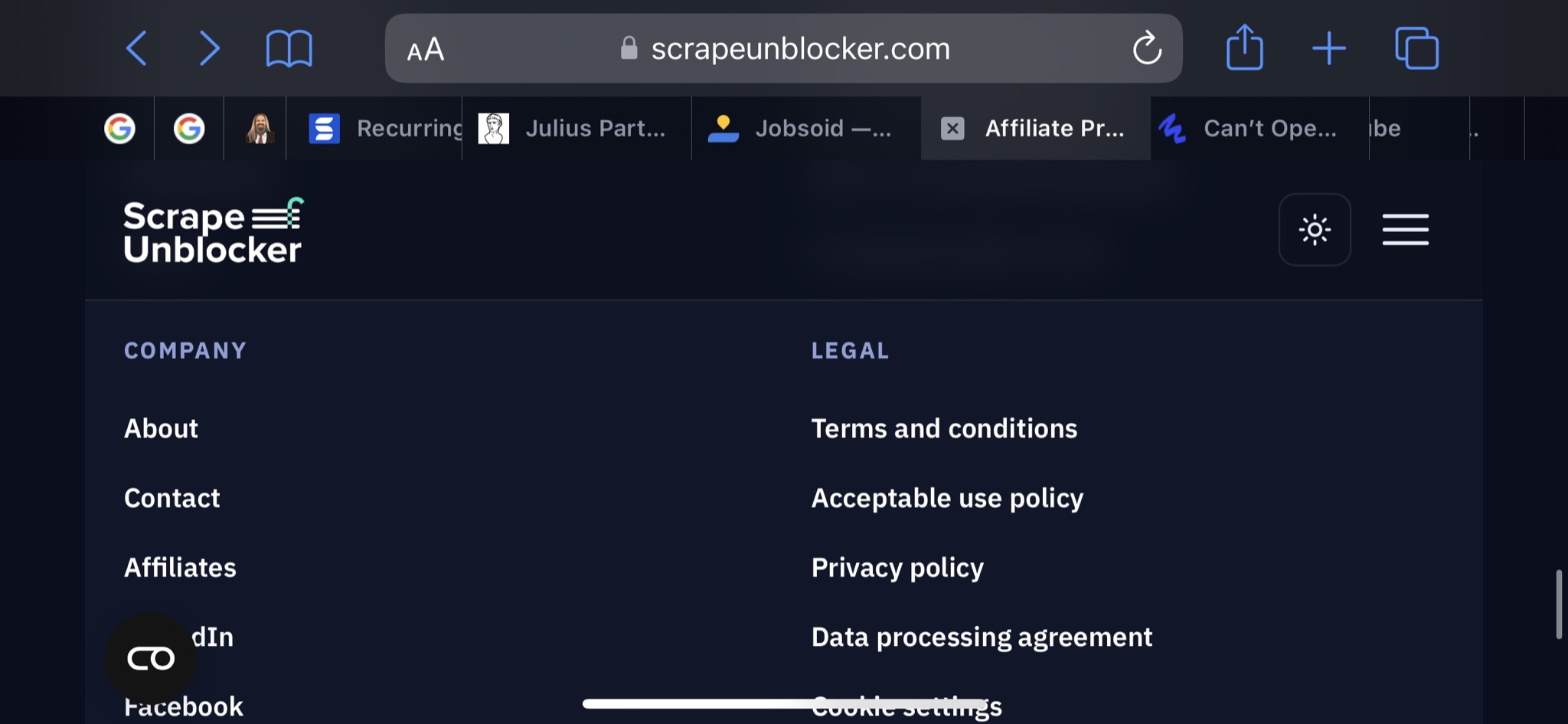Open the share sheet icon
1568x724 pixels.
[x=1244, y=48]
